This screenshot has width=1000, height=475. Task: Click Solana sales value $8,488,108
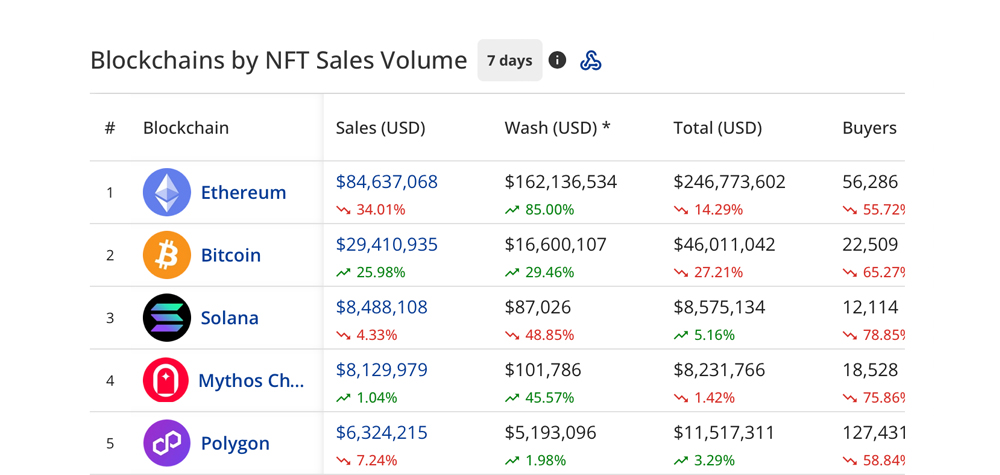pos(382,307)
